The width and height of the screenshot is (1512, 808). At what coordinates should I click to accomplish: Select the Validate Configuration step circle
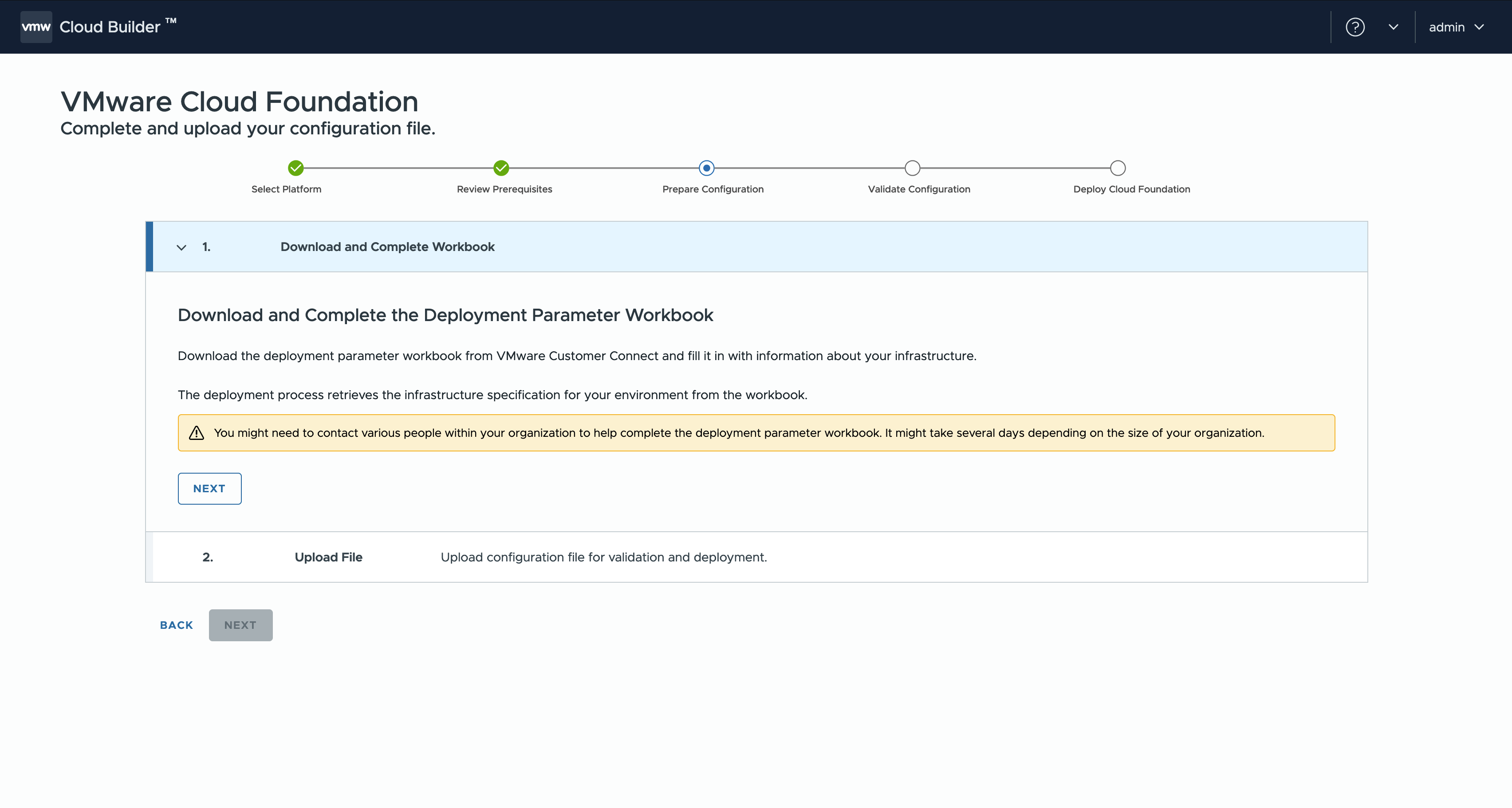pyautogui.click(x=912, y=169)
